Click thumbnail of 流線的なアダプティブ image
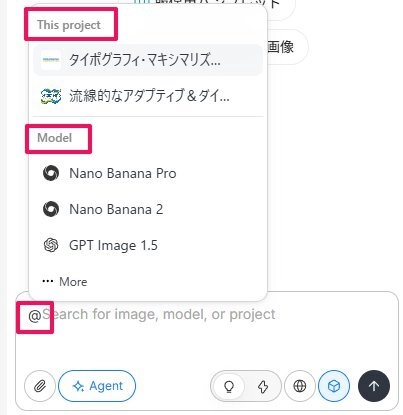Screen dimensions: 403x415 pos(51,96)
